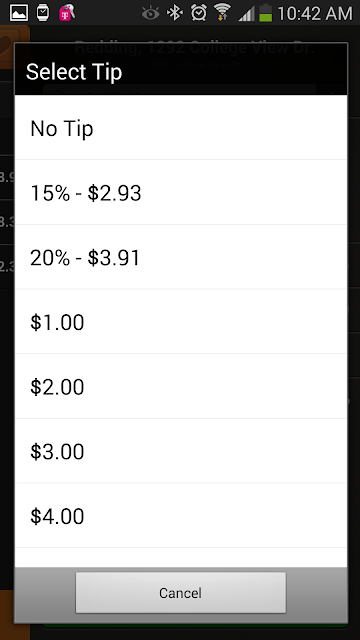Select the No Tip option
Screen dimensions: 360x640
[181, 128]
